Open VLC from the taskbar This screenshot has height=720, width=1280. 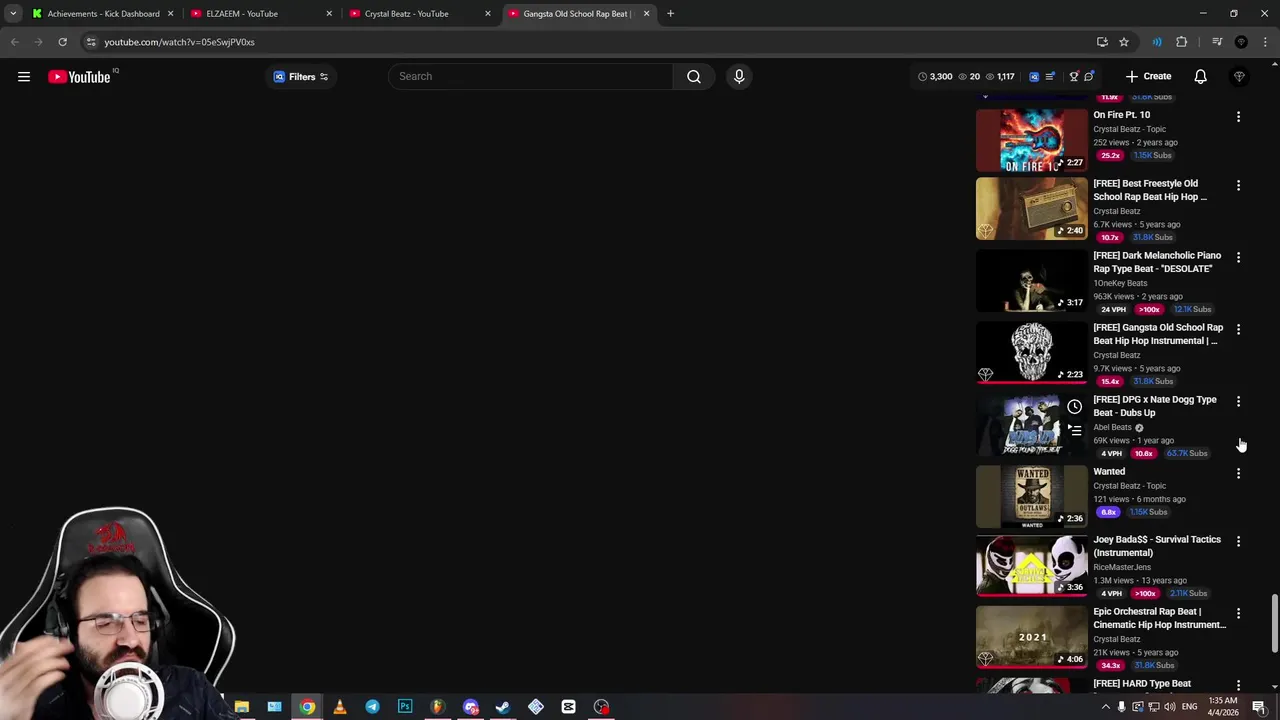pos(339,707)
